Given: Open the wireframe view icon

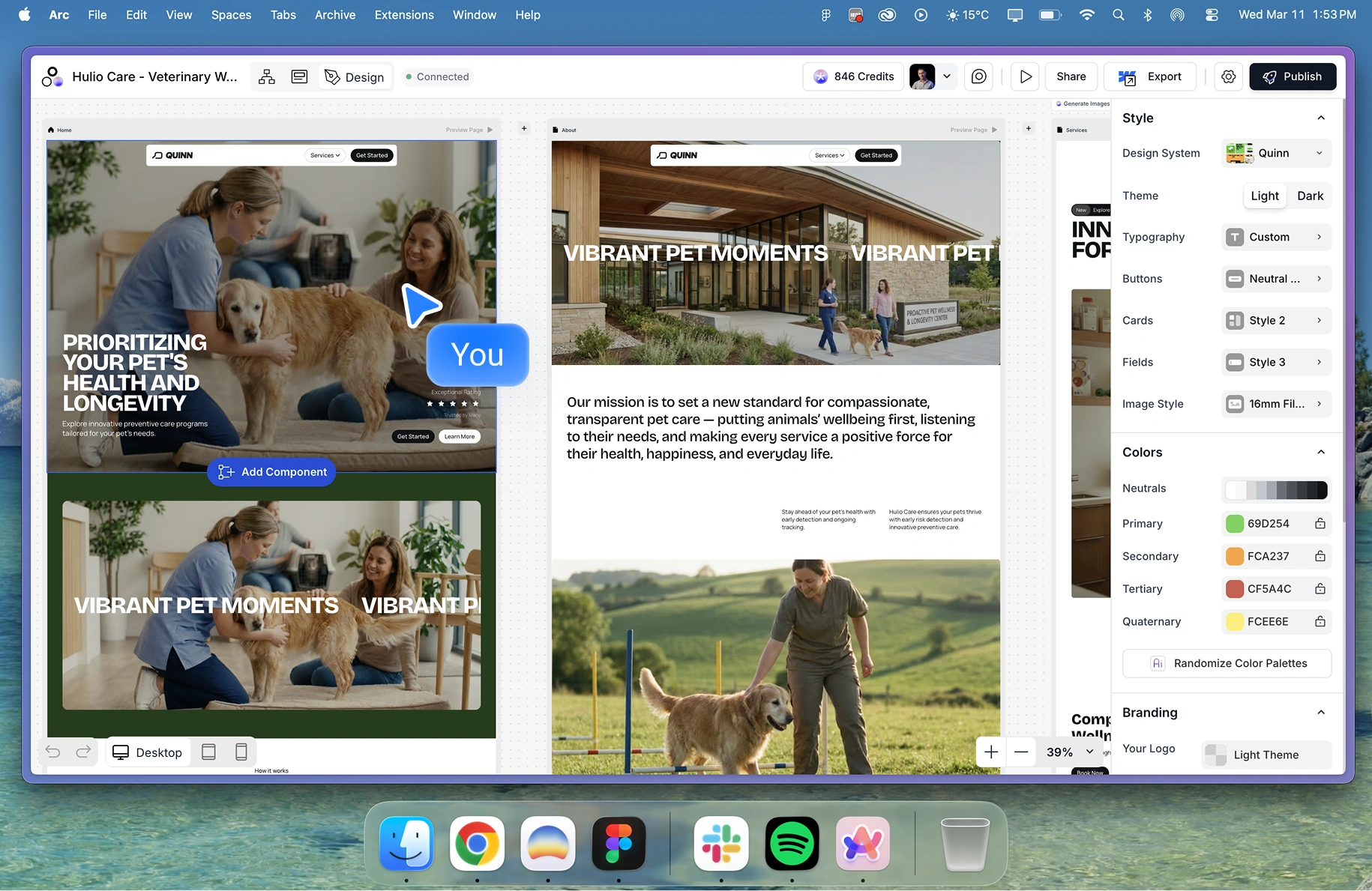Looking at the screenshot, I should pos(299,76).
